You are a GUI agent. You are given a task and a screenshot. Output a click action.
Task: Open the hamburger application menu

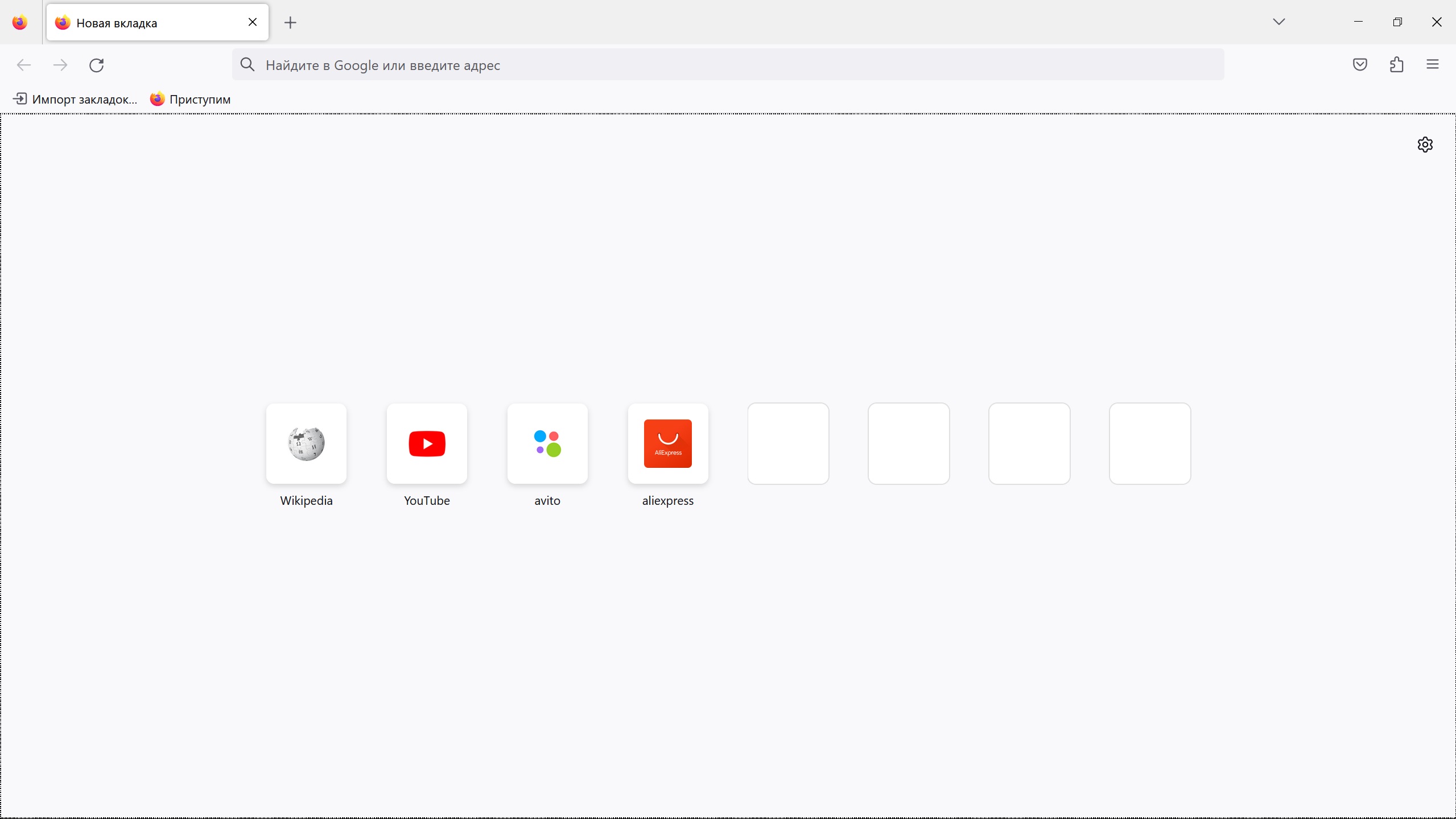coord(1433,64)
